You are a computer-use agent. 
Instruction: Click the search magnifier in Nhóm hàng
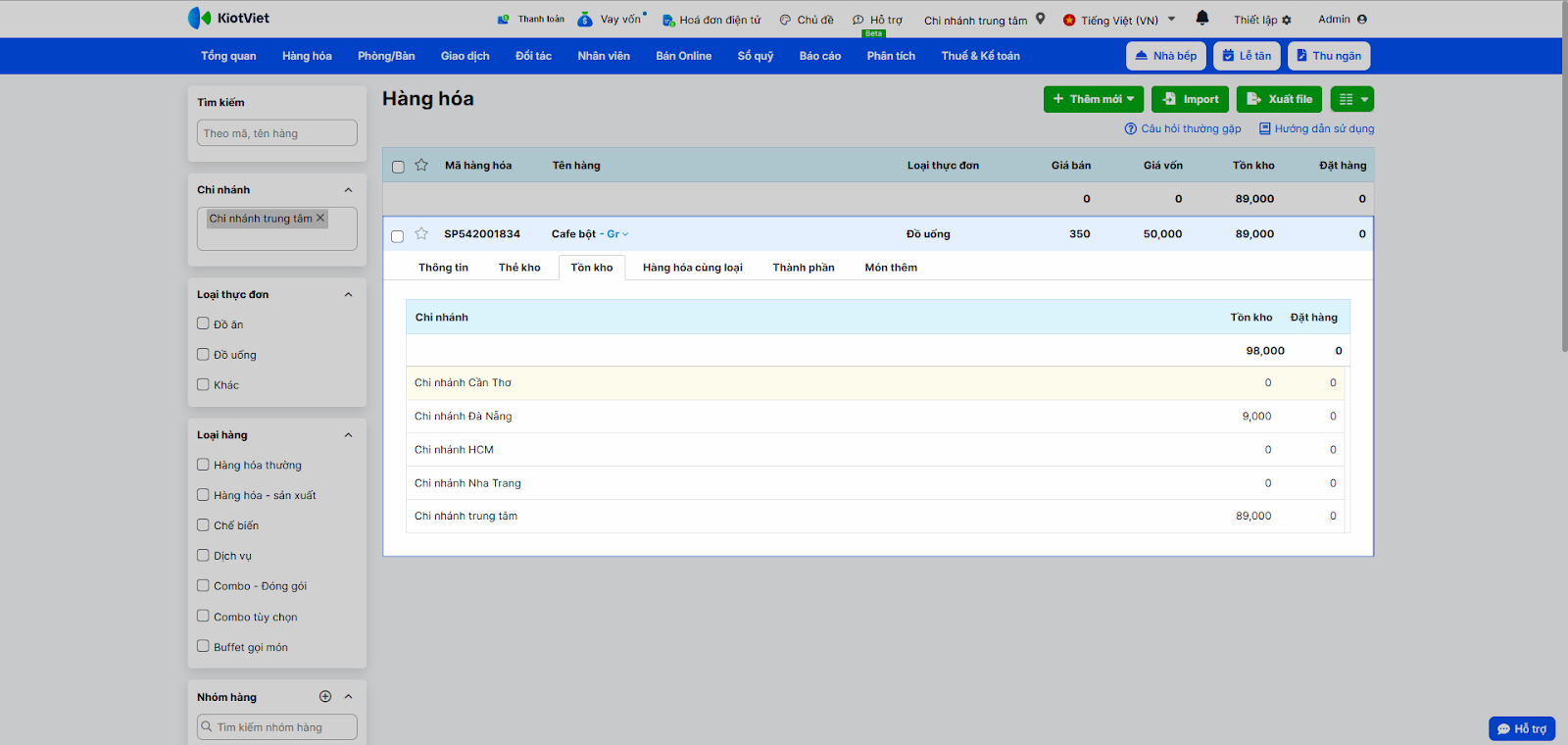207,726
